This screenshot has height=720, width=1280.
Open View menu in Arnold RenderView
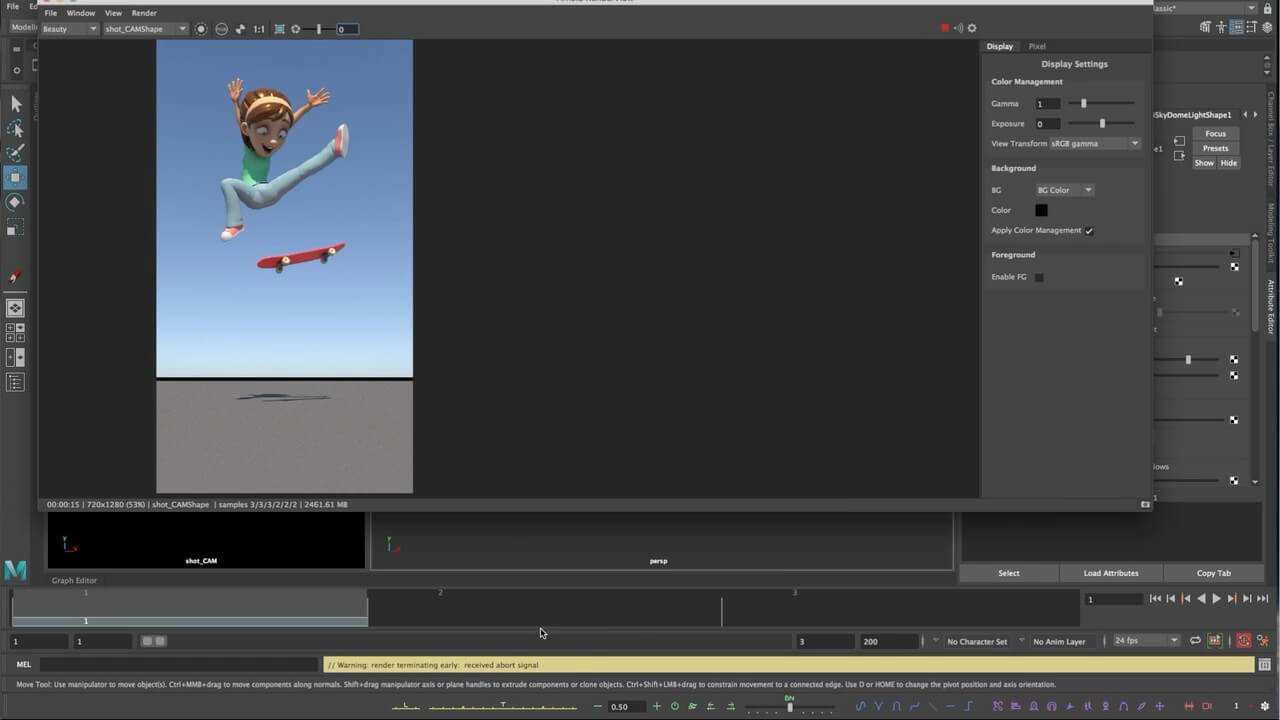tap(113, 13)
